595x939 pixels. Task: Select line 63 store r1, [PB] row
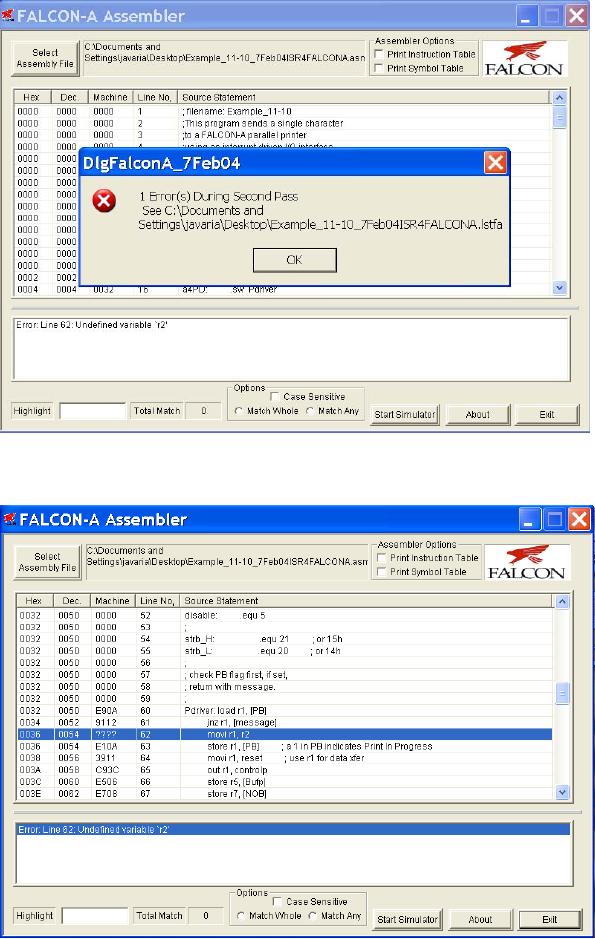click(x=284, y=746)
